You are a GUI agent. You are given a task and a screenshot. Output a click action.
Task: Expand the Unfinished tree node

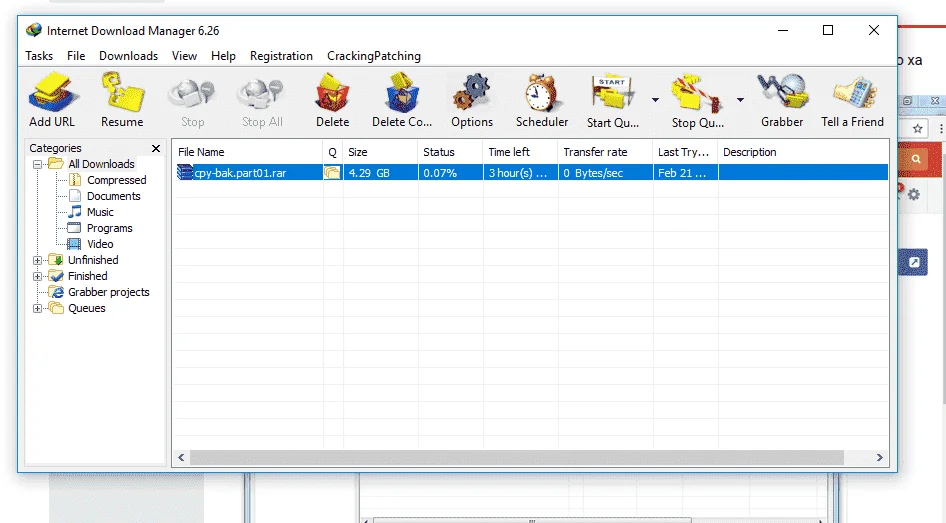click(x=37, y=260)
